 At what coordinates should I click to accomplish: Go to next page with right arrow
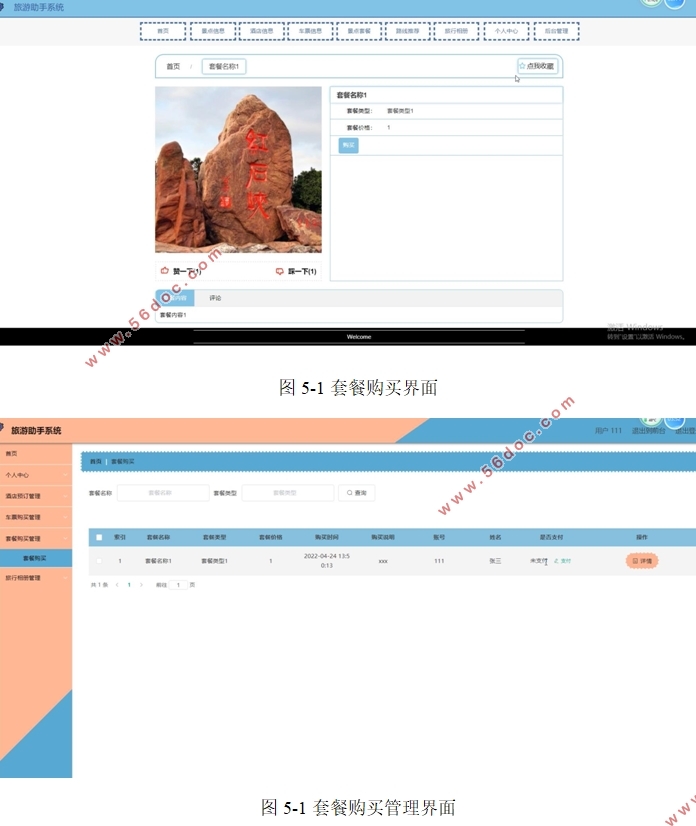(x=141, y=584)
